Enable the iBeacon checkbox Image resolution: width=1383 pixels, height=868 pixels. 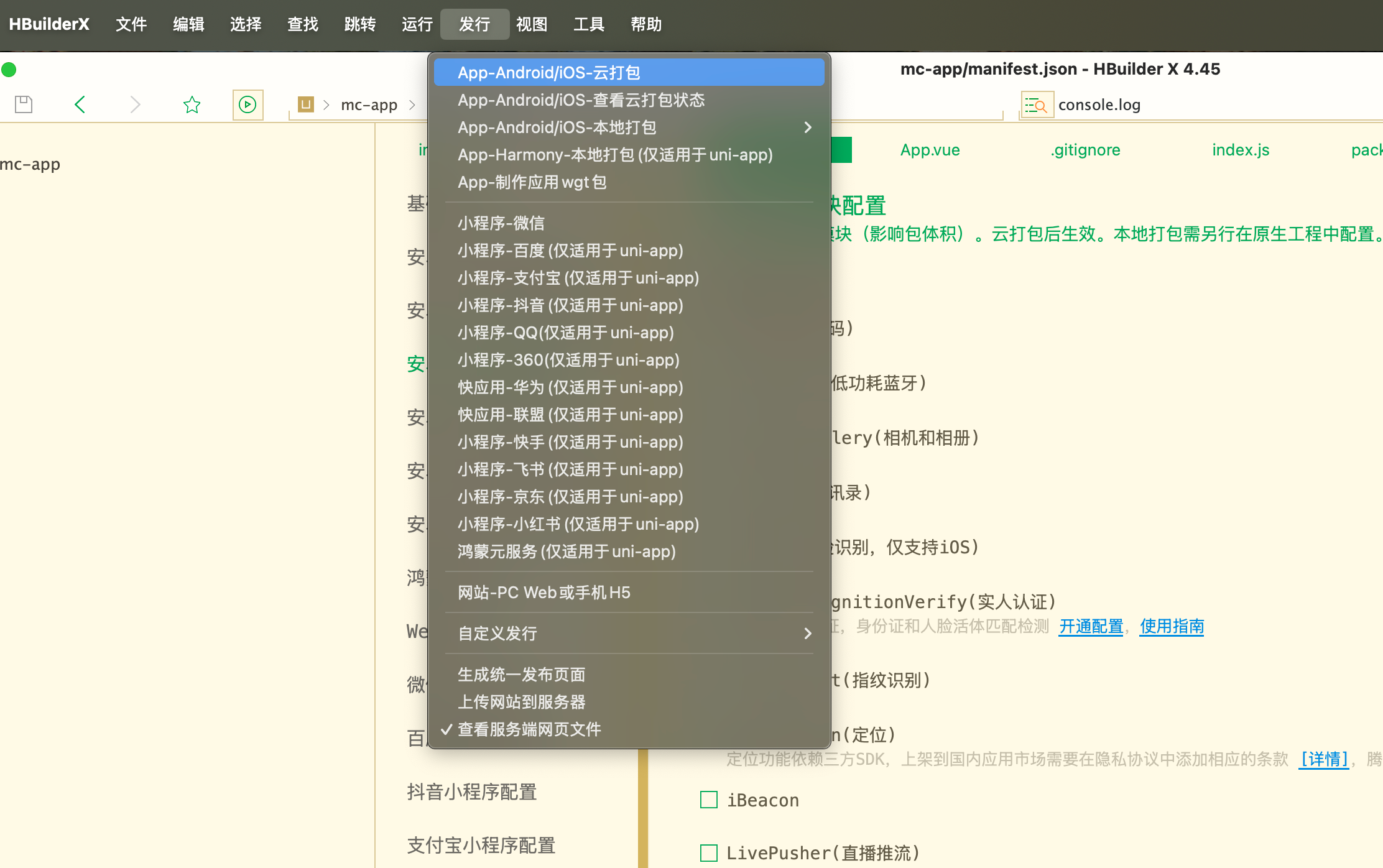[709, 800]
